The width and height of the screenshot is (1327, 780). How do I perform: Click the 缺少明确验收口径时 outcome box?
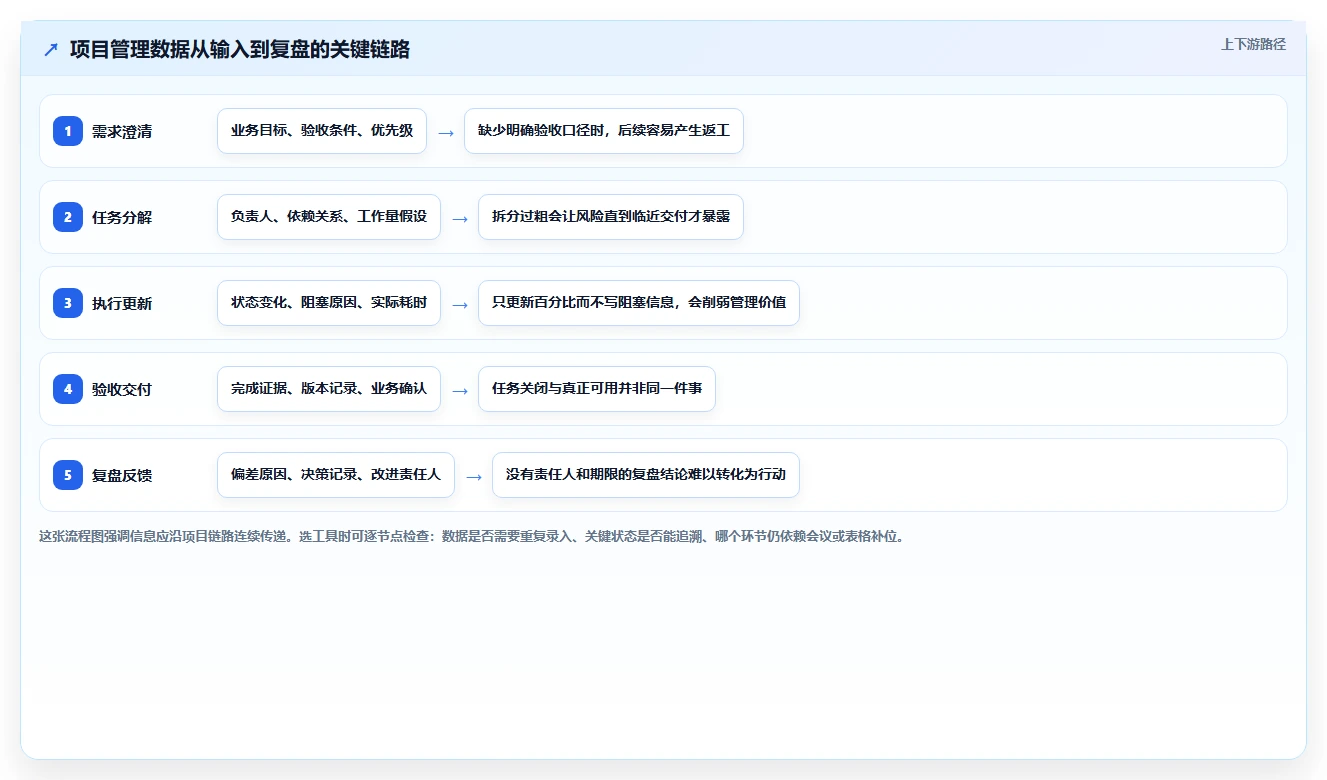(604, 131)
